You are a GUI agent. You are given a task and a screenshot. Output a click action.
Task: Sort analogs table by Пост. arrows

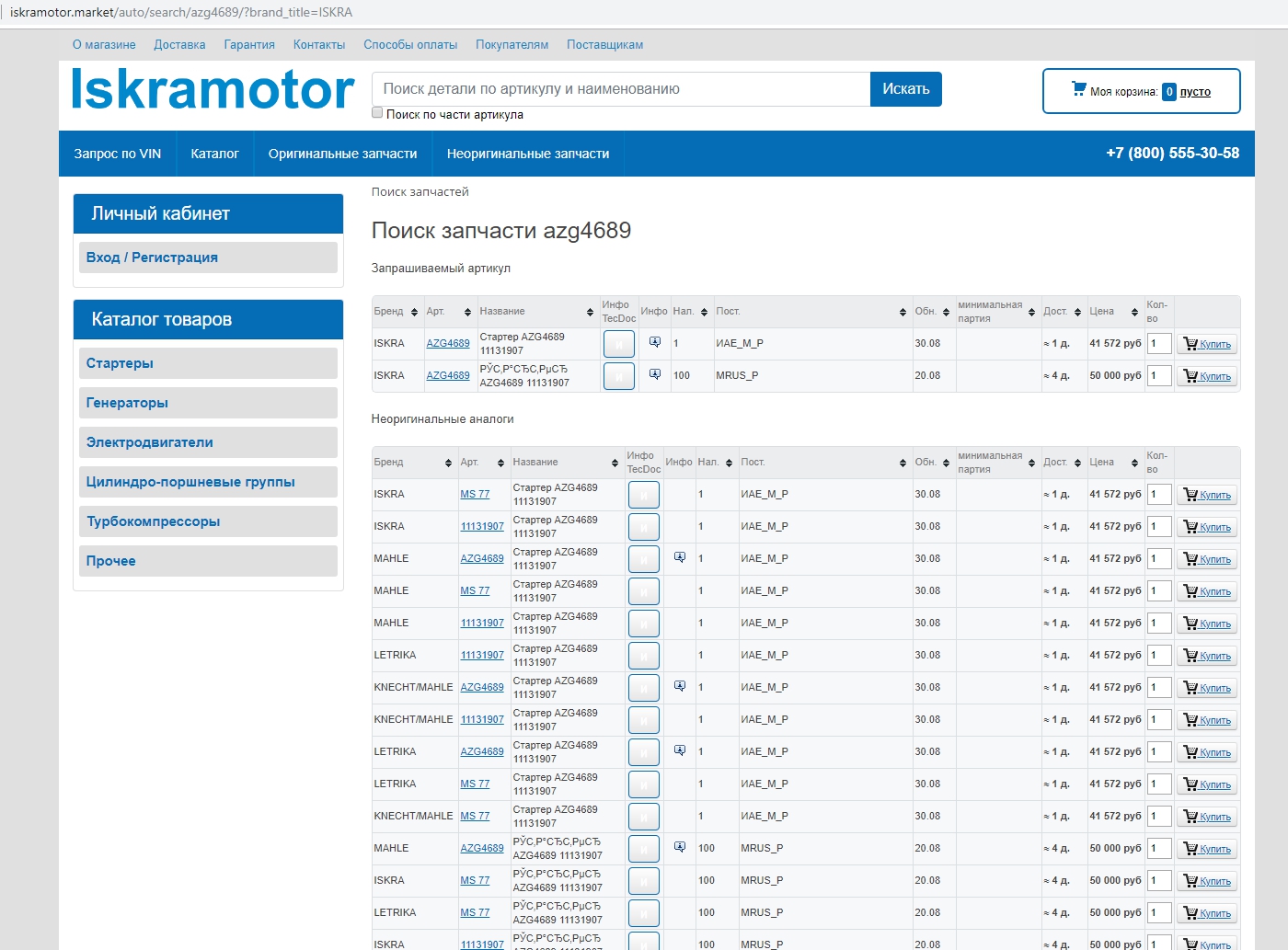903,464
